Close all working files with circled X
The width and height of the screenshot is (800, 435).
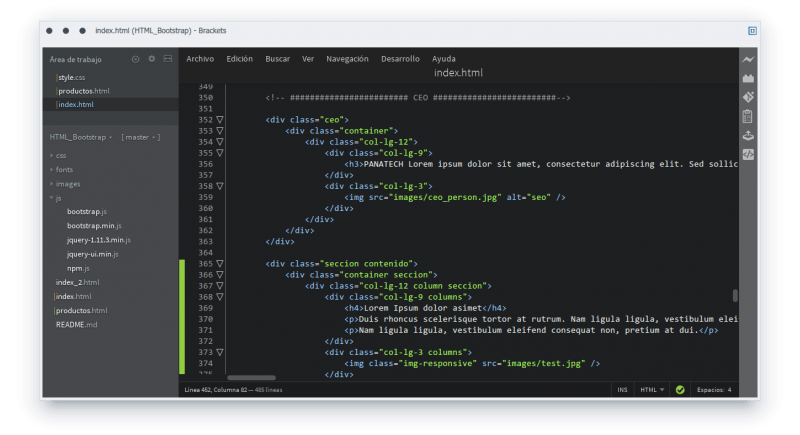pyautogui.click(x=135, y=59)
